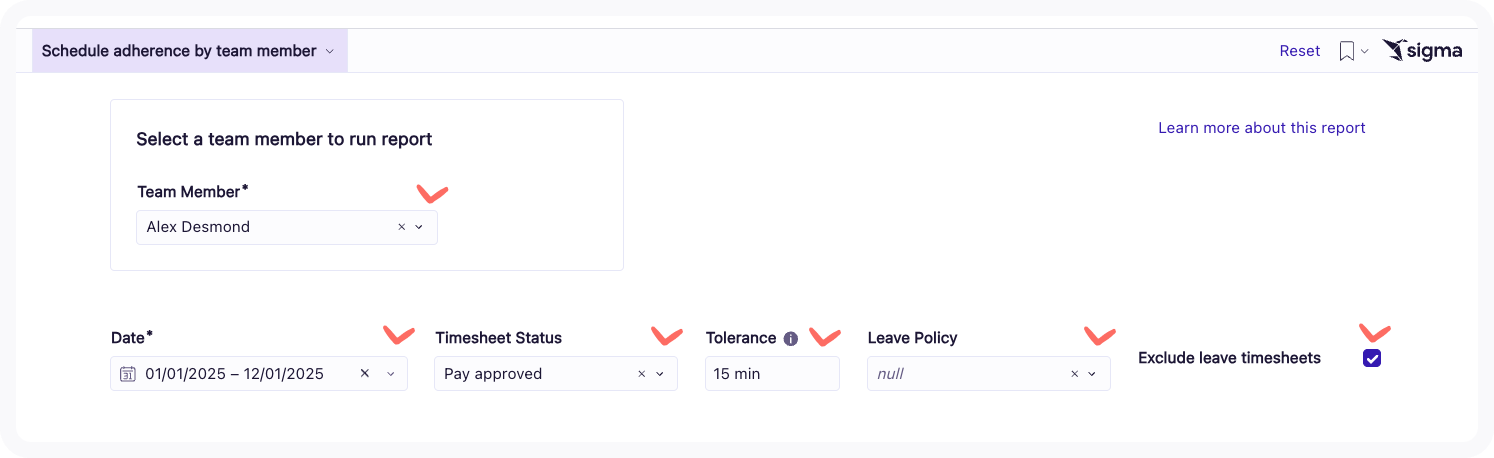Click the Tolerance info icon
The width and height of the screenshot is (1494, 458).
tap(791, 338)
